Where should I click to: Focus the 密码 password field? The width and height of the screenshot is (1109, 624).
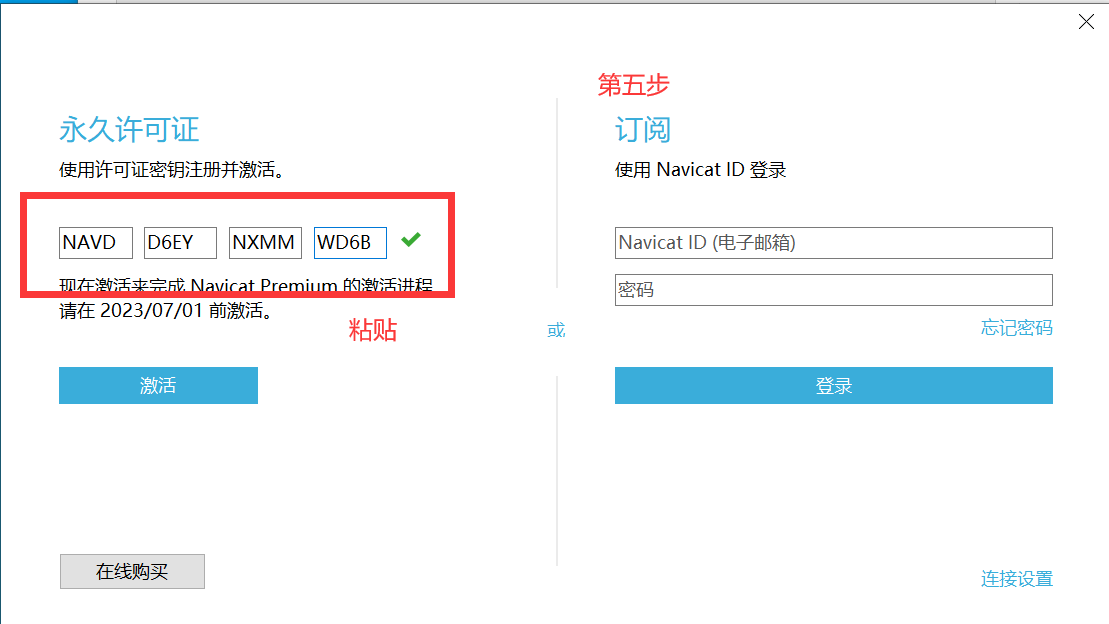click(x=833, y=290)
